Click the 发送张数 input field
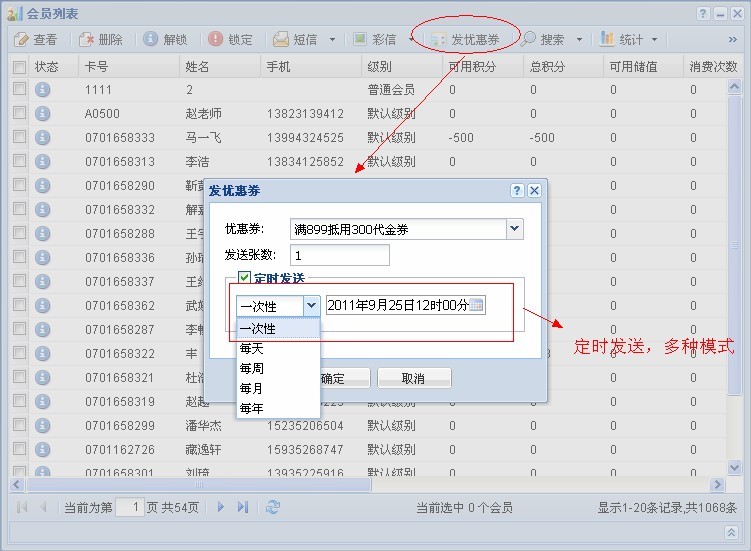The width and height of the screenshot is (751, 551). click(339, 255)
